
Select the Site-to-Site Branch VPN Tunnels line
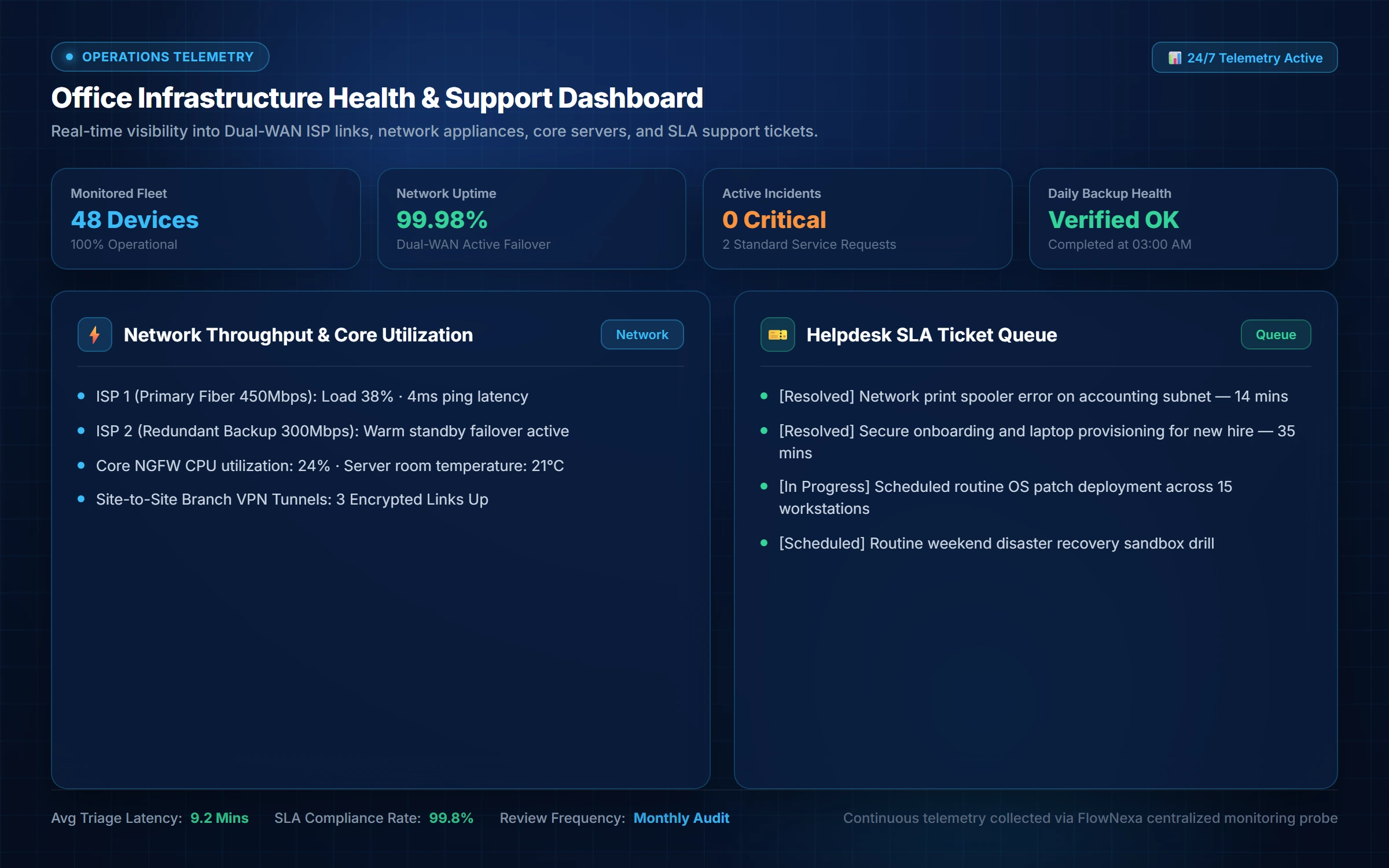(x=292, y=499)
